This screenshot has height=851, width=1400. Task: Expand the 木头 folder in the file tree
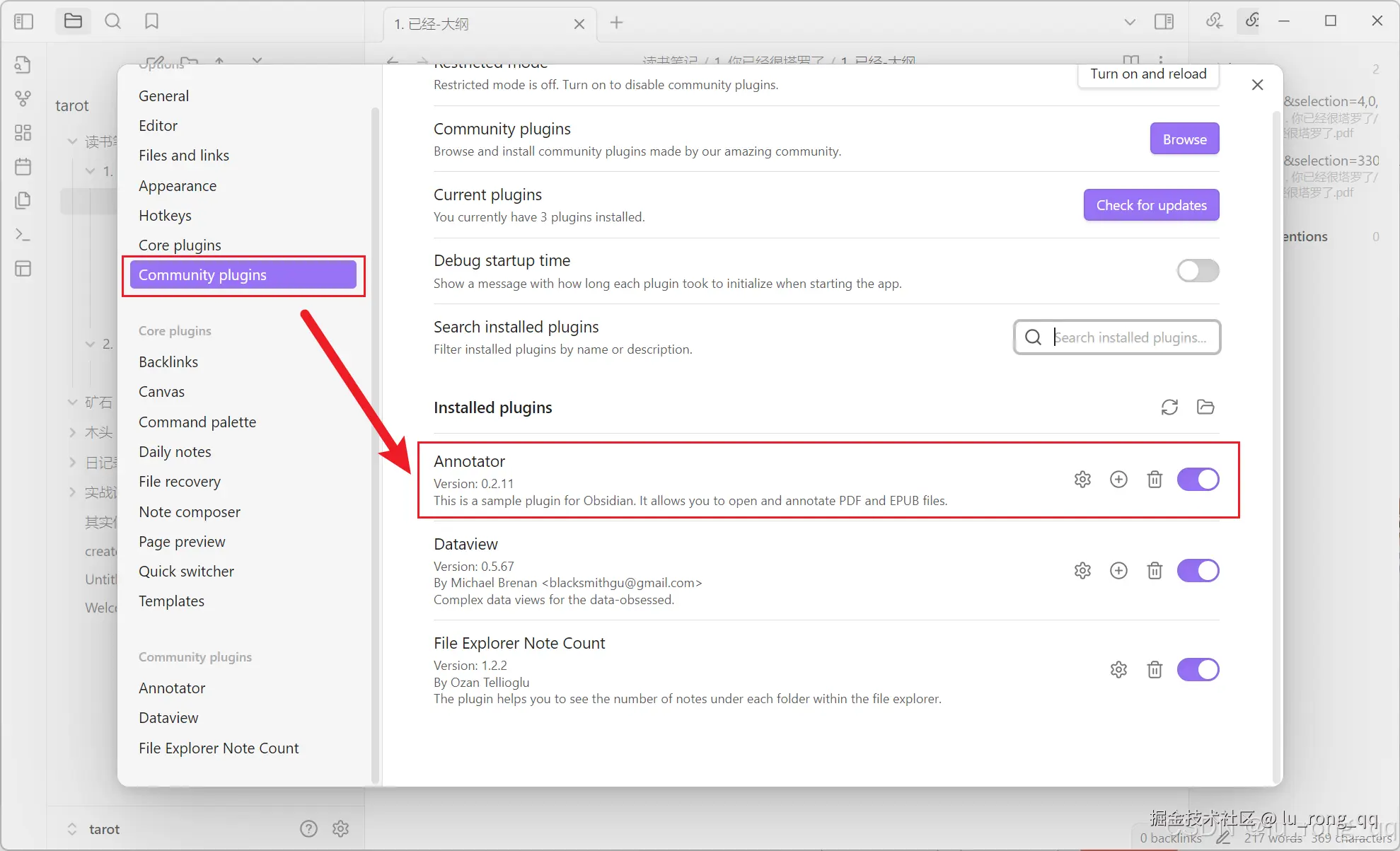click(72, 432)
